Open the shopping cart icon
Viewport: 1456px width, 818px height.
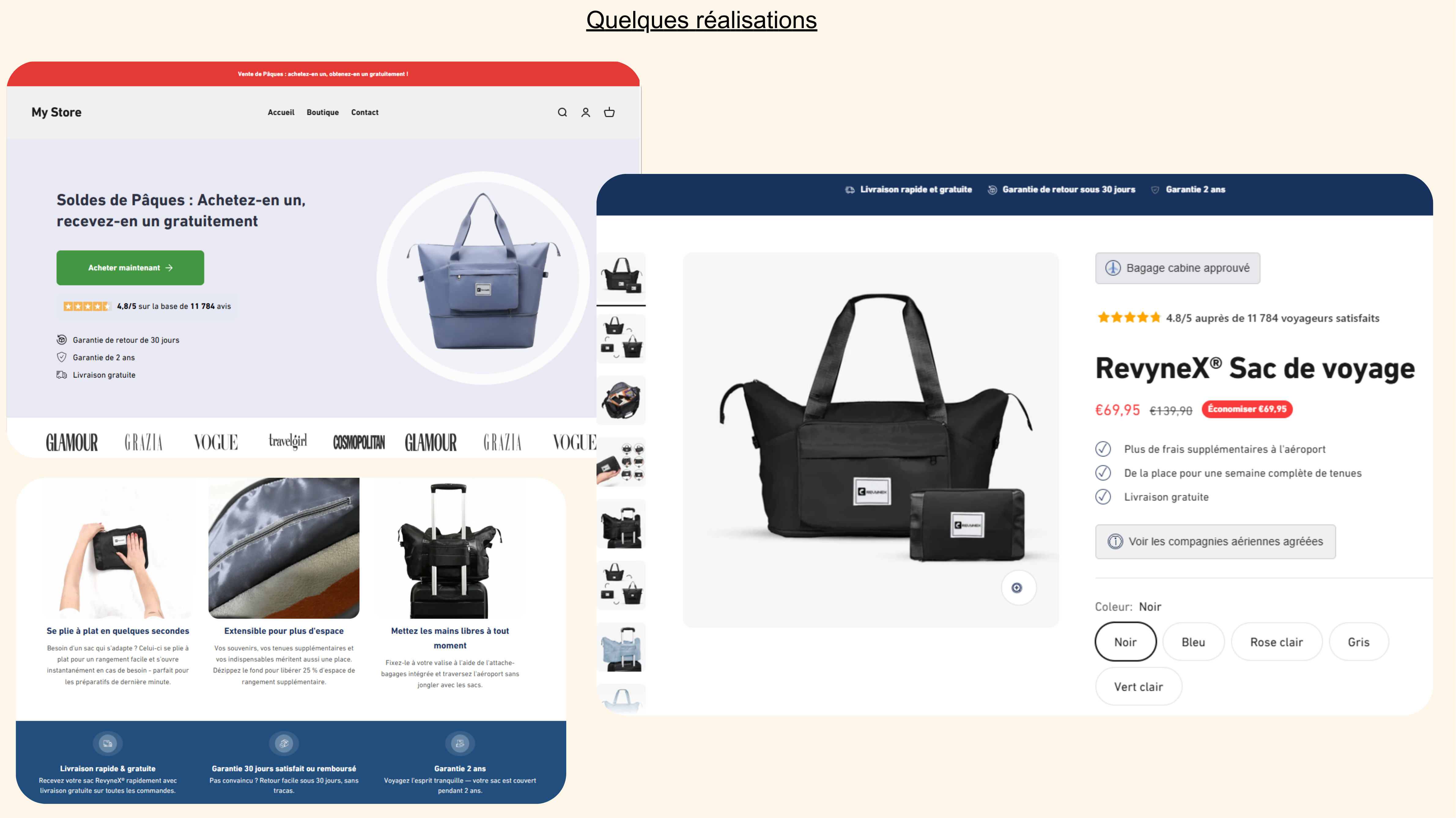(609, 112)
